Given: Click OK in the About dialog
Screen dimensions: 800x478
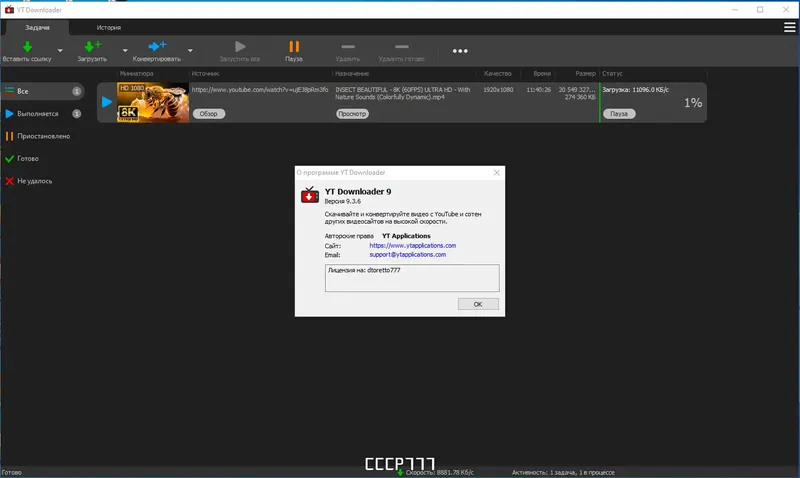Looking at the screenshot, I should coord(478,304).
